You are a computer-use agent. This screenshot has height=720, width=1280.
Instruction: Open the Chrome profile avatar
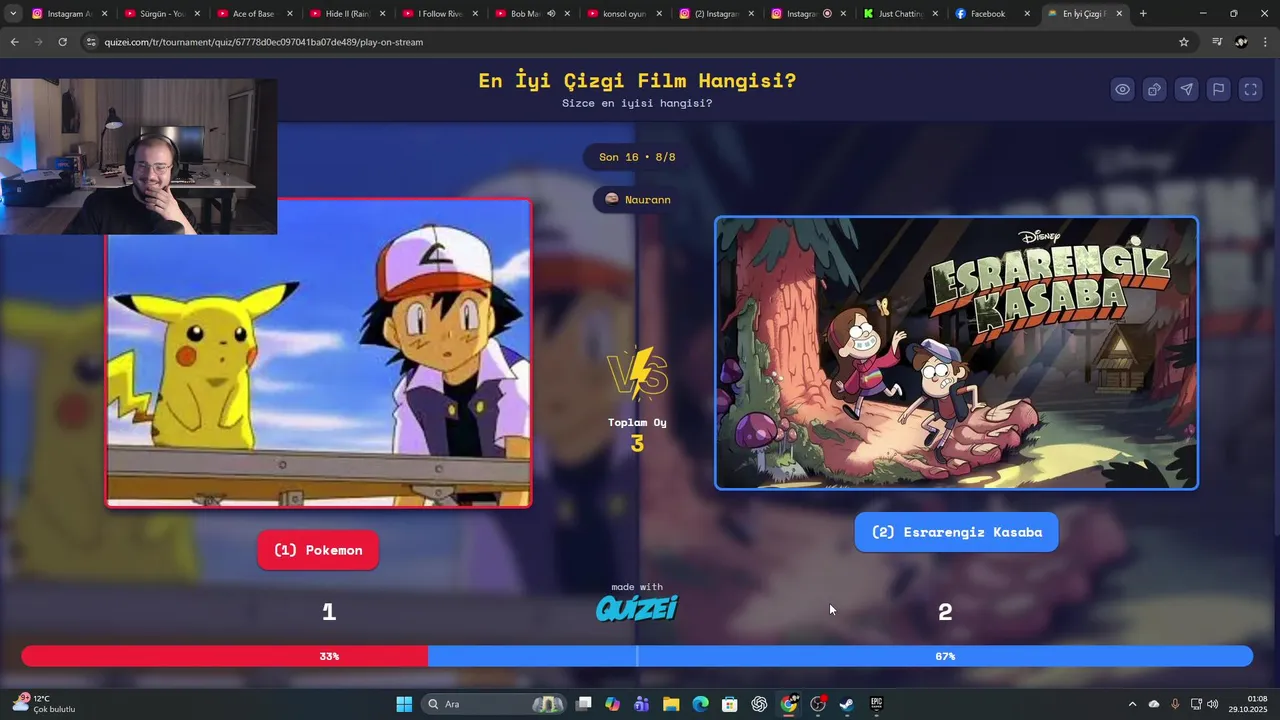[1241, 42]
